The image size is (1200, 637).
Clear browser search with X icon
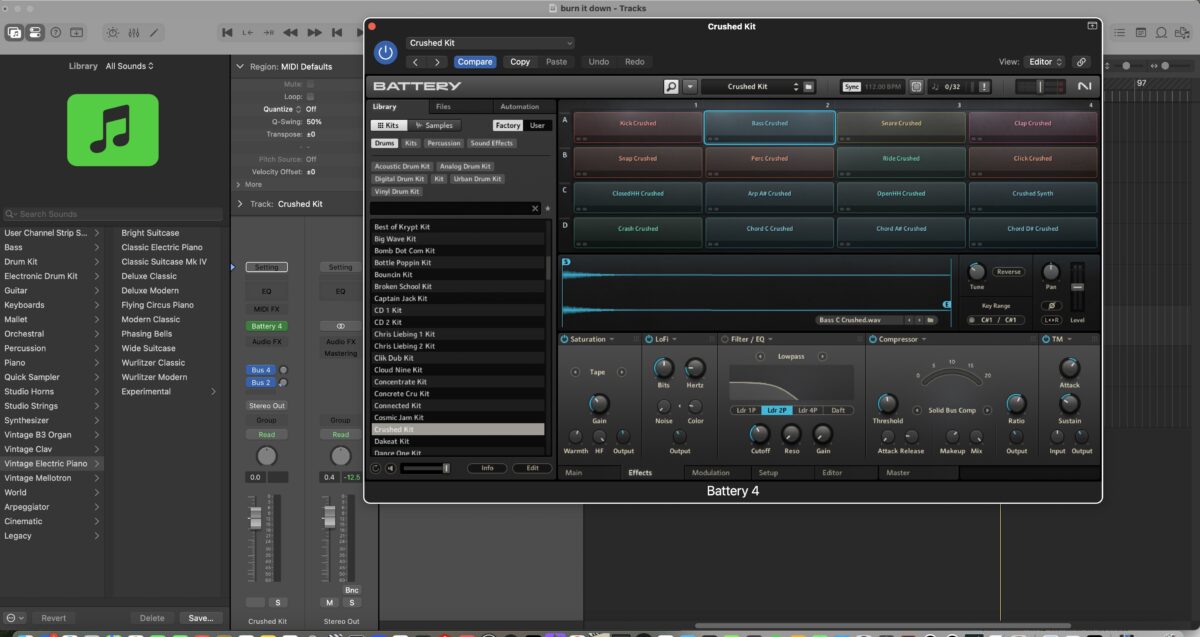535,208
